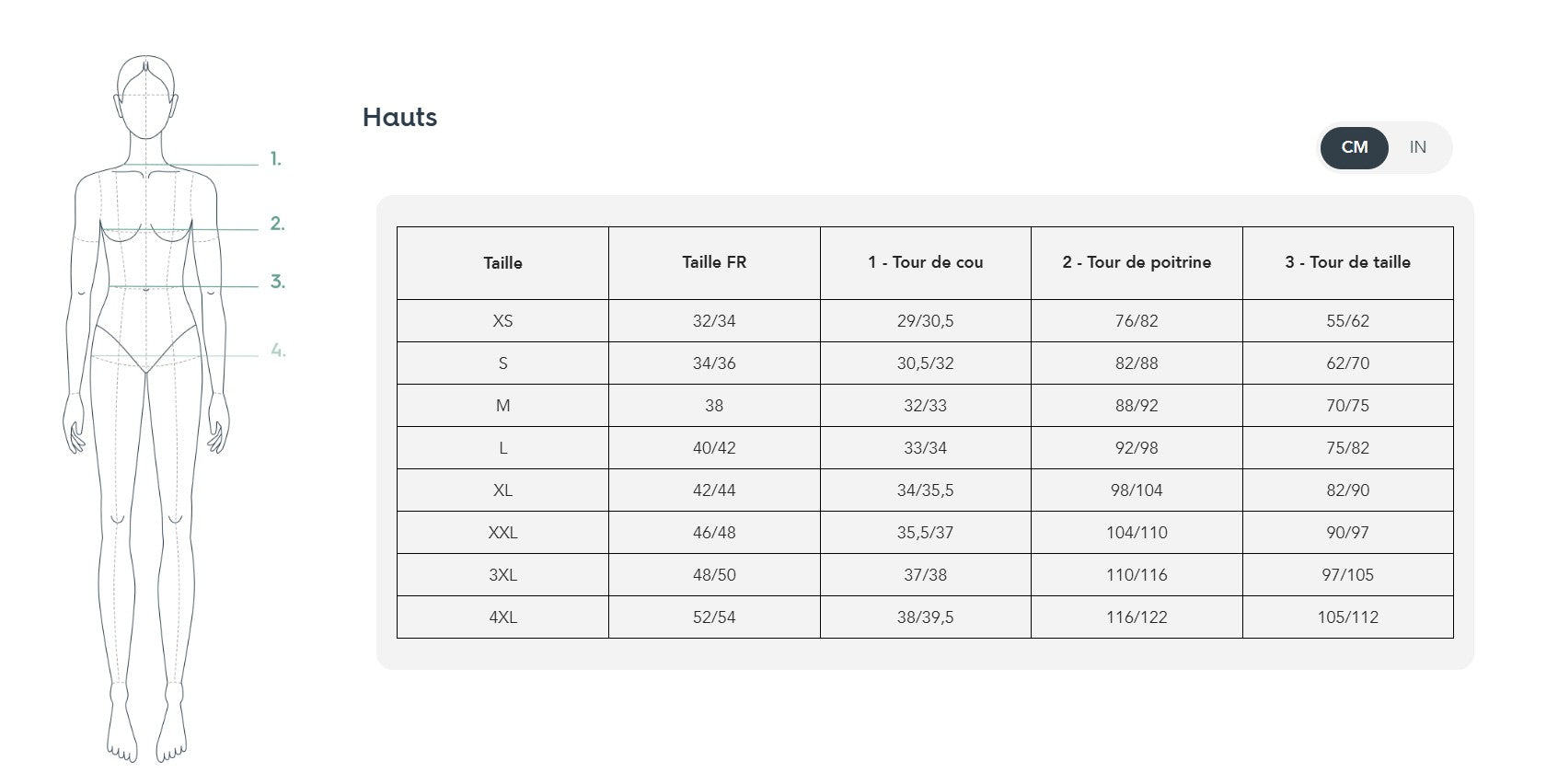Select the M size cell
1558x784 pixels.
502,406
